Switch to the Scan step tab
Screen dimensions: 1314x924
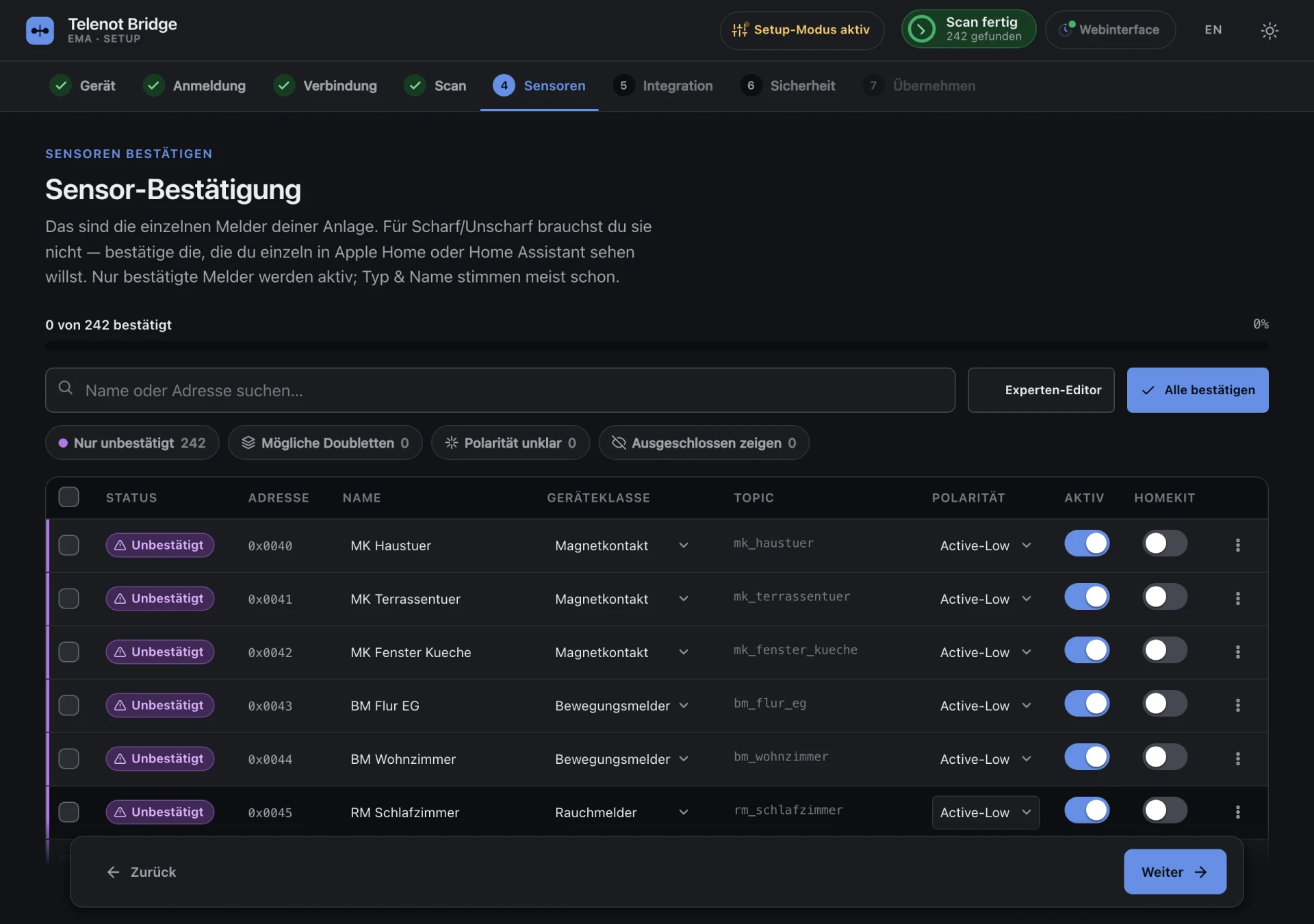[435, 86]
